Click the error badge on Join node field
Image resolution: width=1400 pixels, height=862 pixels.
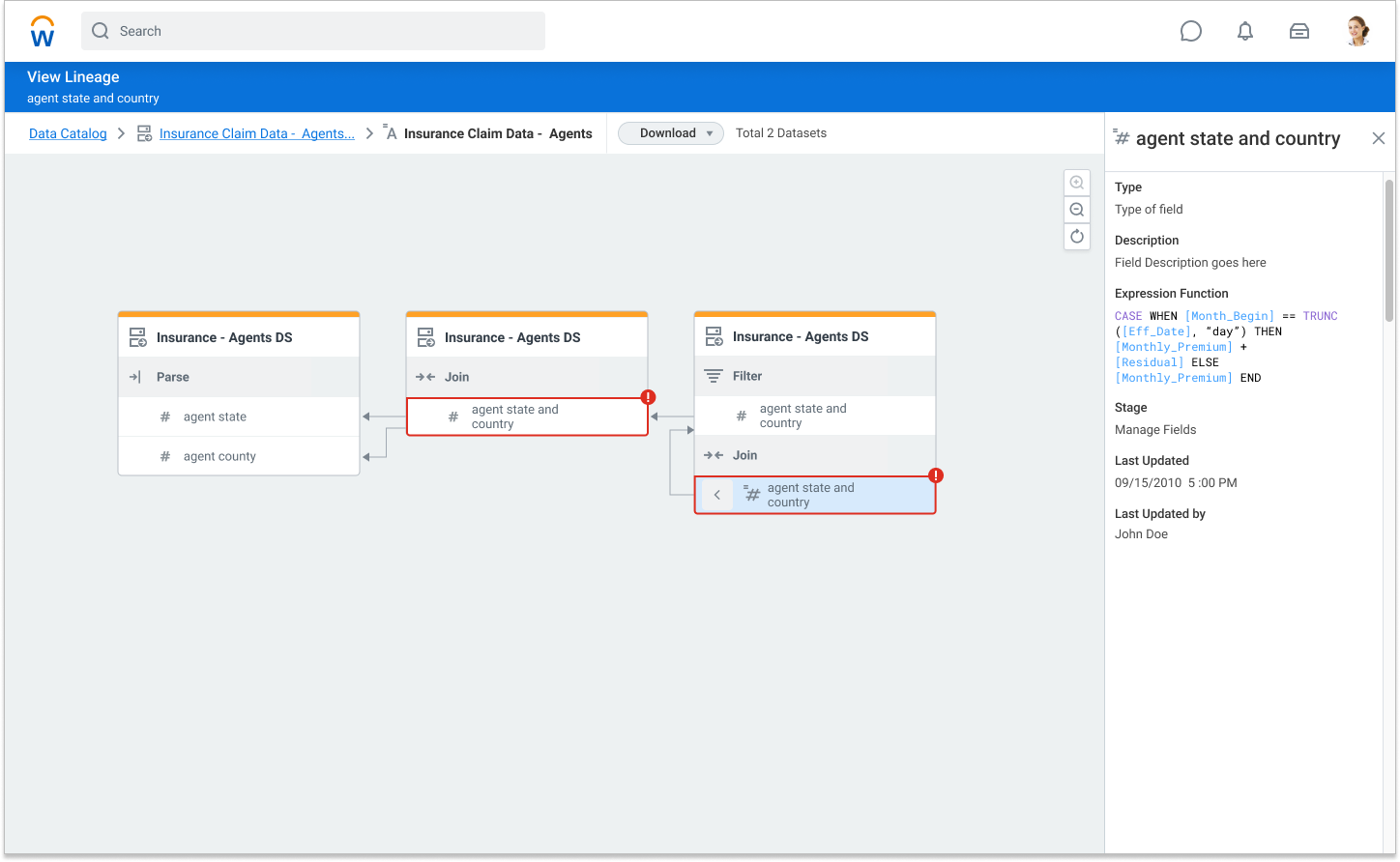click(x=648, y=397)
